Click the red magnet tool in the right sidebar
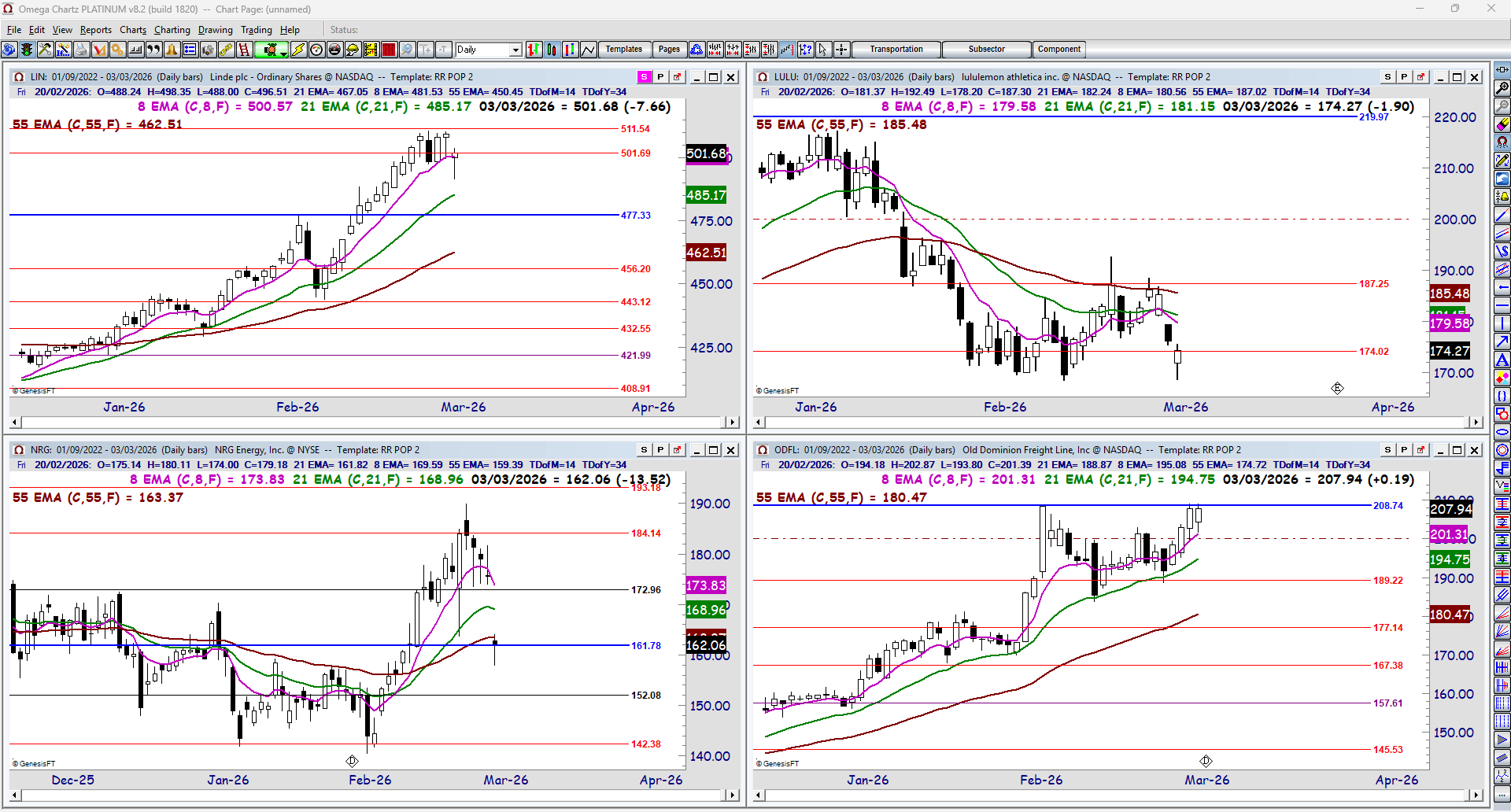The height and width of the screenshot is (812, 1511). (1502, 142)
